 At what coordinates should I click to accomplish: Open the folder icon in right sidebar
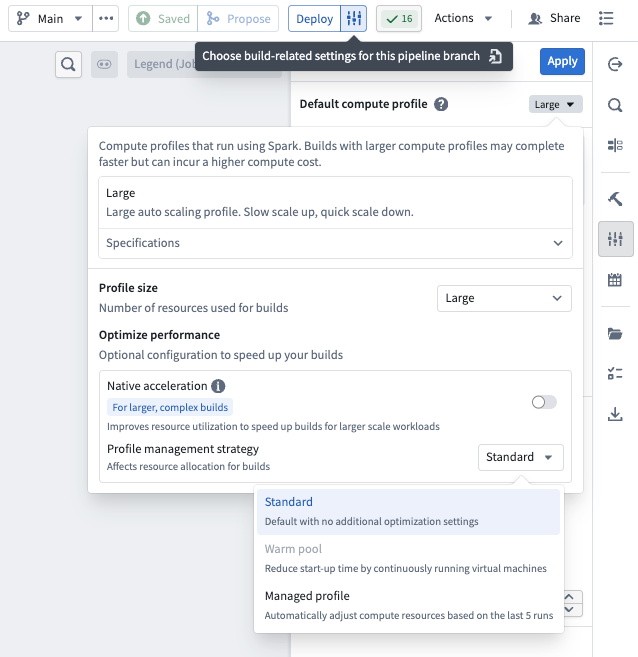point(615,334)
